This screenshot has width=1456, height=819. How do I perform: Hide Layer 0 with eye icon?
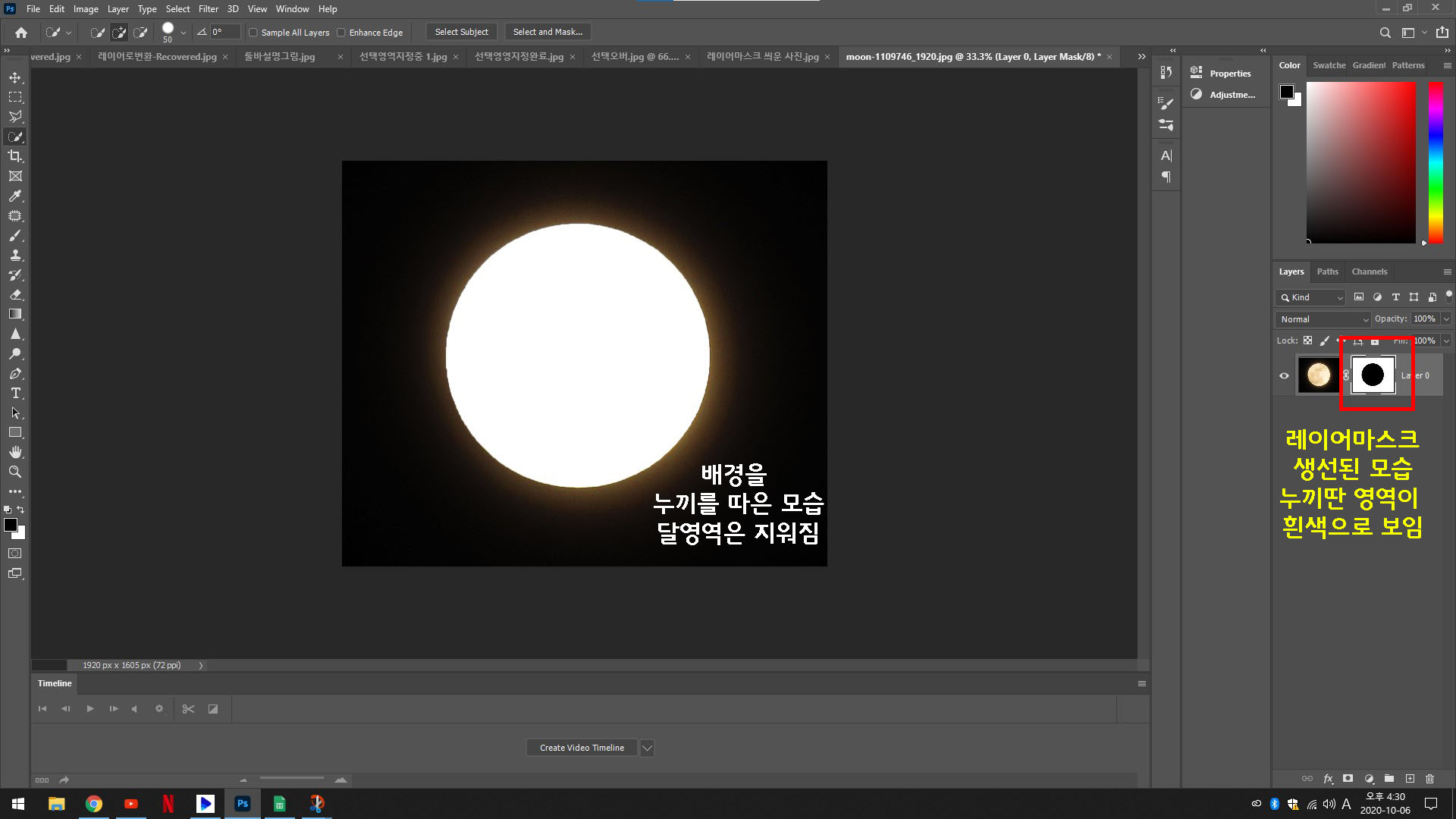[1284, 375]
